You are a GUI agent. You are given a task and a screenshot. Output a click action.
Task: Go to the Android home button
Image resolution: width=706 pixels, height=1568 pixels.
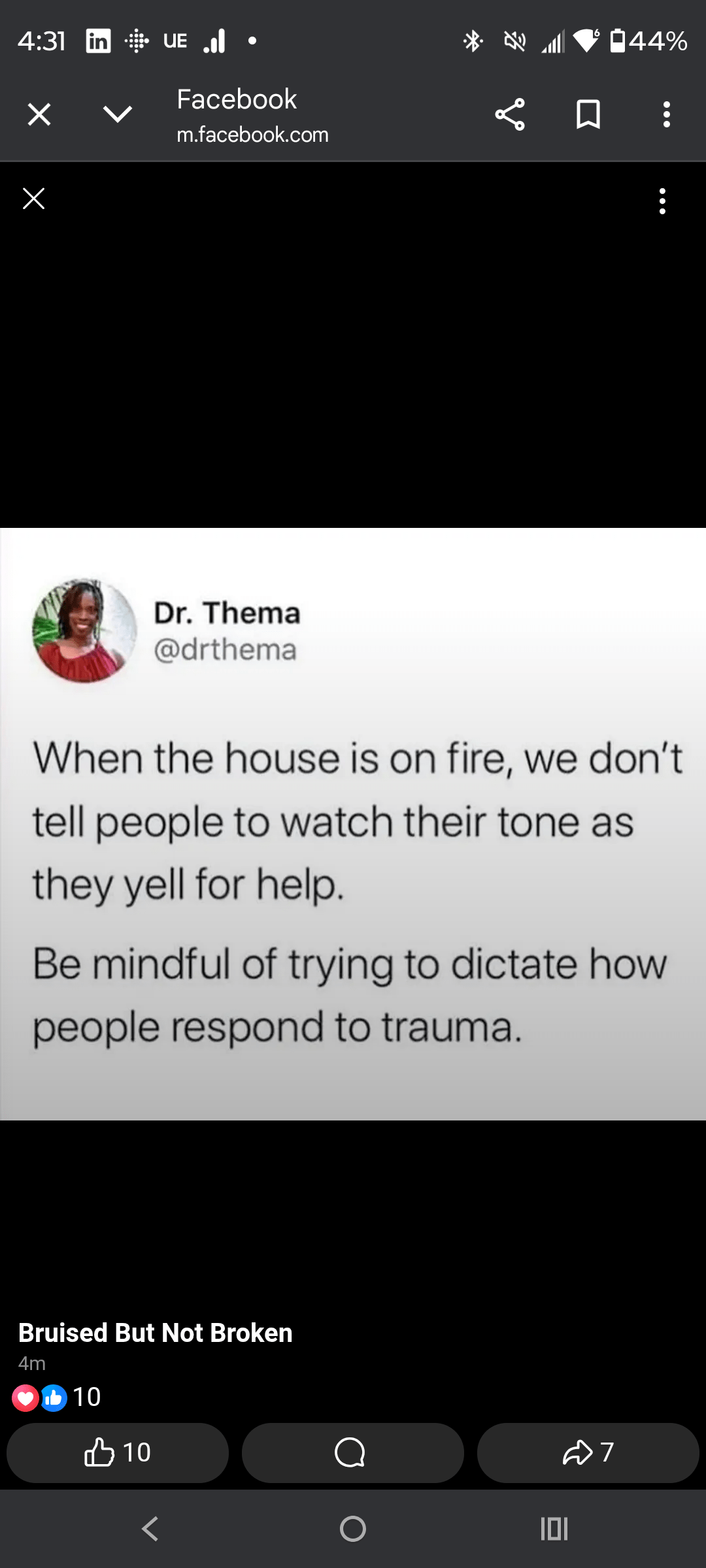(x=353, y=1529)
